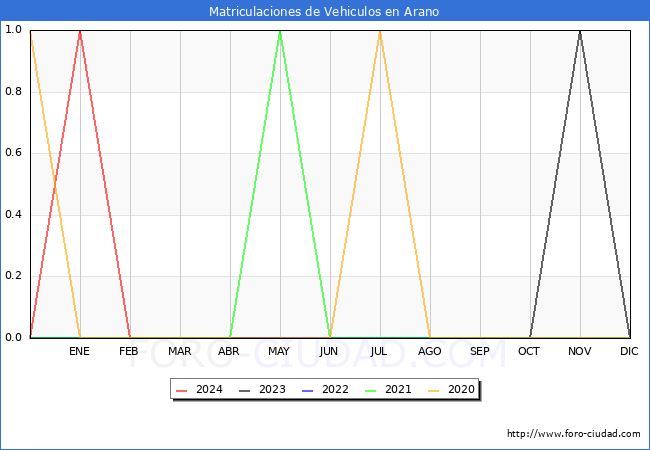Click the ENE month axis label
650x450 pixels.
coord(79,351)
